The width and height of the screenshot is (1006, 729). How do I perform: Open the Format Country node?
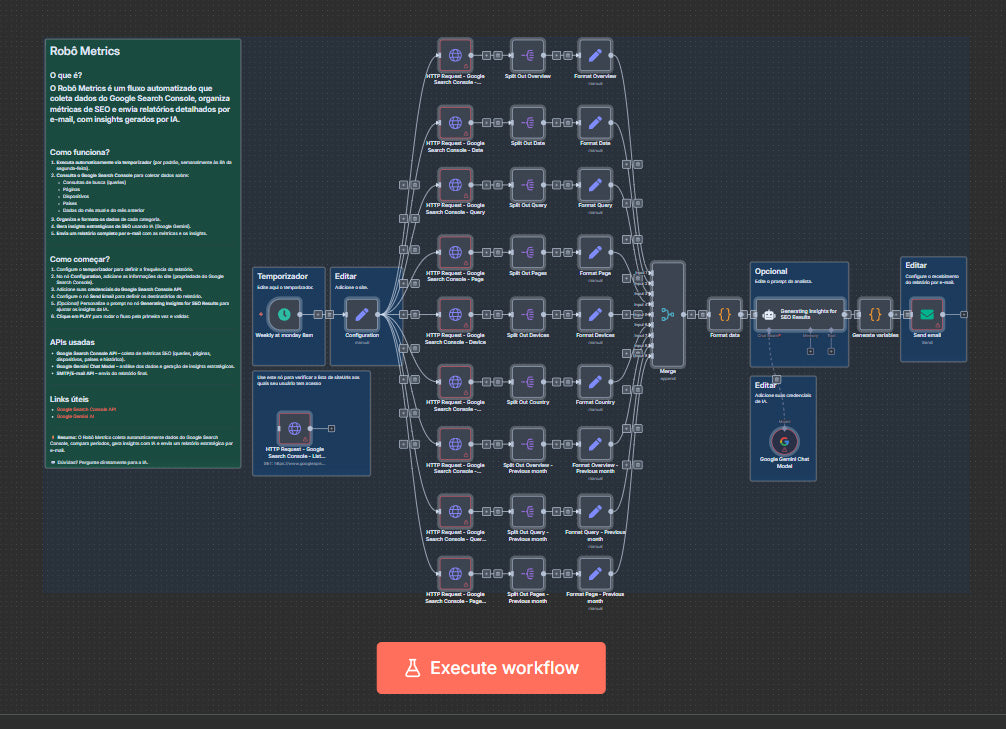click(x=595, y=380)
